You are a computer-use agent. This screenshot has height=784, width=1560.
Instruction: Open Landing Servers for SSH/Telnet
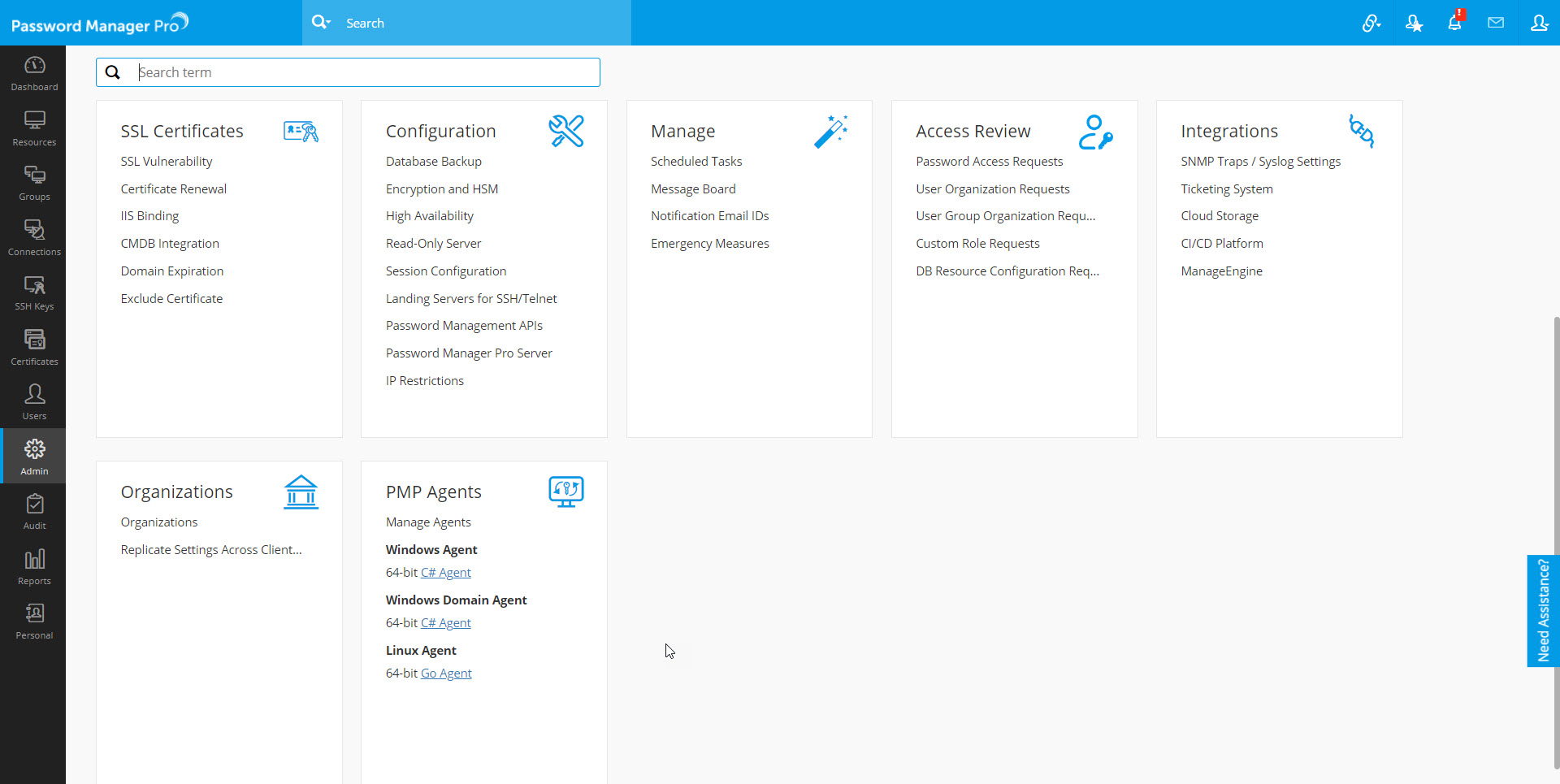pos(471,299)
